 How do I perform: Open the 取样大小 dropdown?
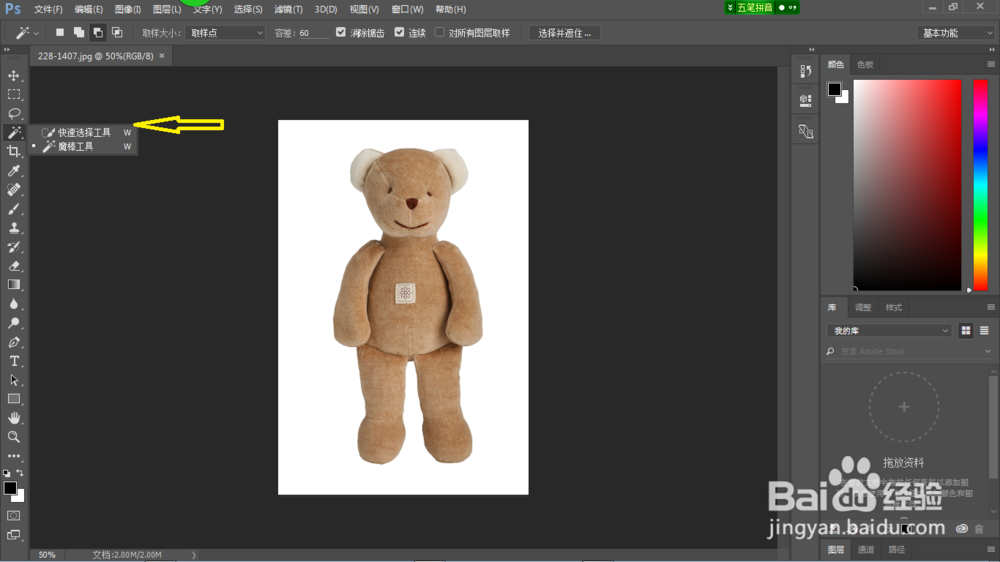coord(225,33)
